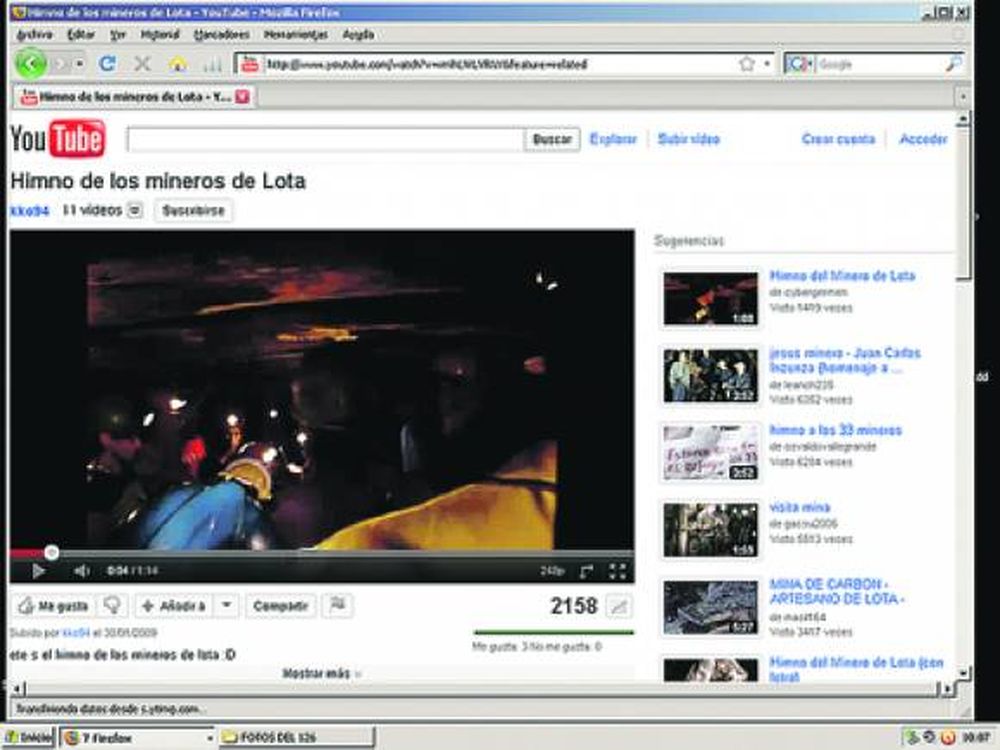Open the Herramientas menu

click(295, 34)
